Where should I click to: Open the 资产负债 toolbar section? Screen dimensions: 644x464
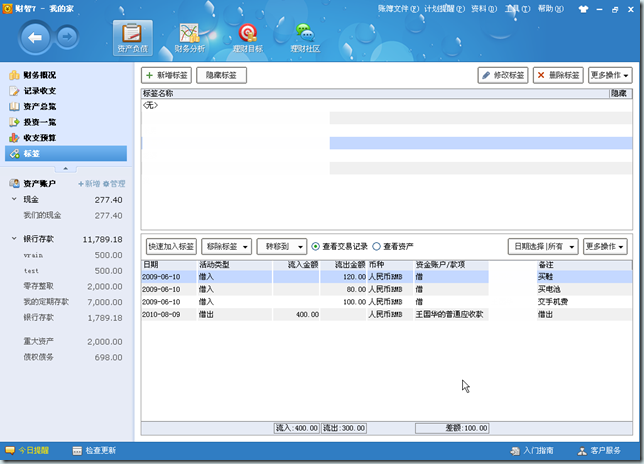(133, 38)
